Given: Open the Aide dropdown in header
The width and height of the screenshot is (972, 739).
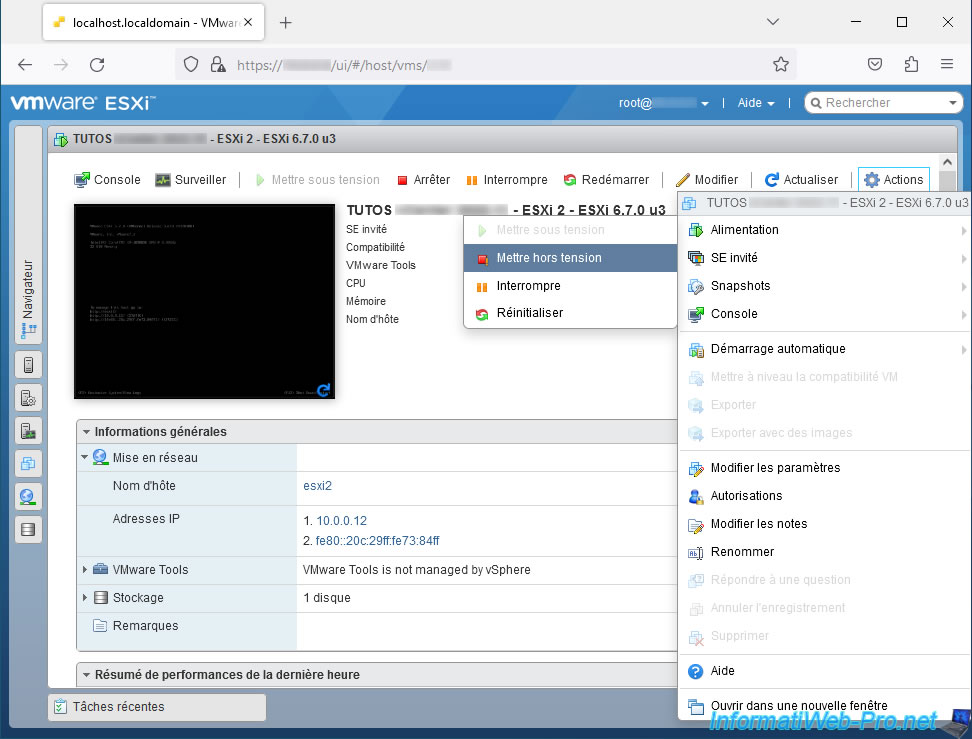Looking at the screenshot, I should (755, 103).
